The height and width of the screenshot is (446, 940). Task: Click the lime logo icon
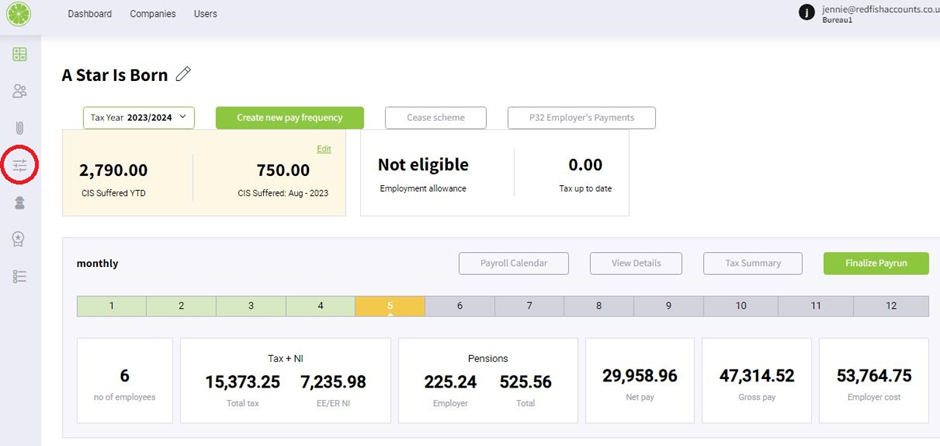tap(19, 14)
